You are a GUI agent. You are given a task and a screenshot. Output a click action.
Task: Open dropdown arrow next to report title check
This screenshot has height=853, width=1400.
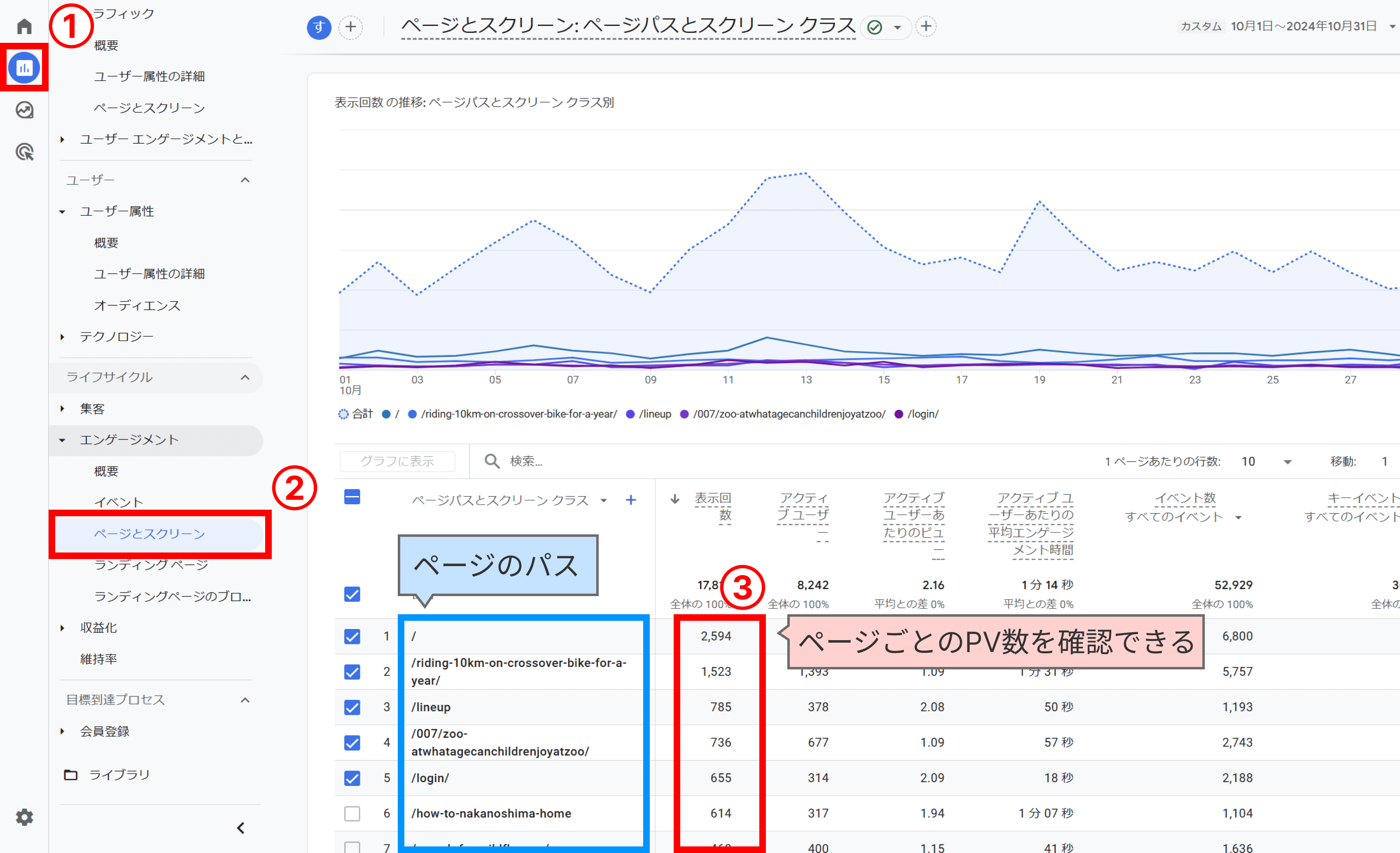coord(898,27)
